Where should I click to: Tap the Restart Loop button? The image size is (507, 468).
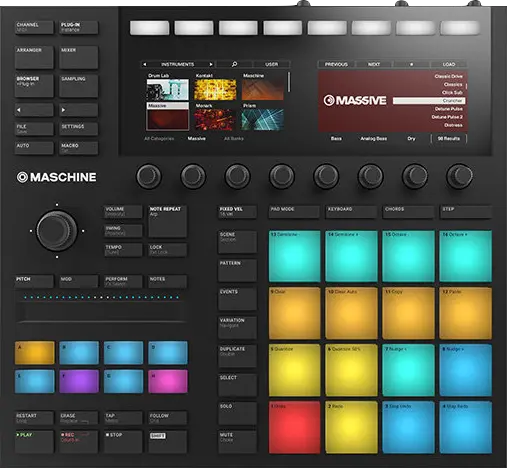coord(34,418)
